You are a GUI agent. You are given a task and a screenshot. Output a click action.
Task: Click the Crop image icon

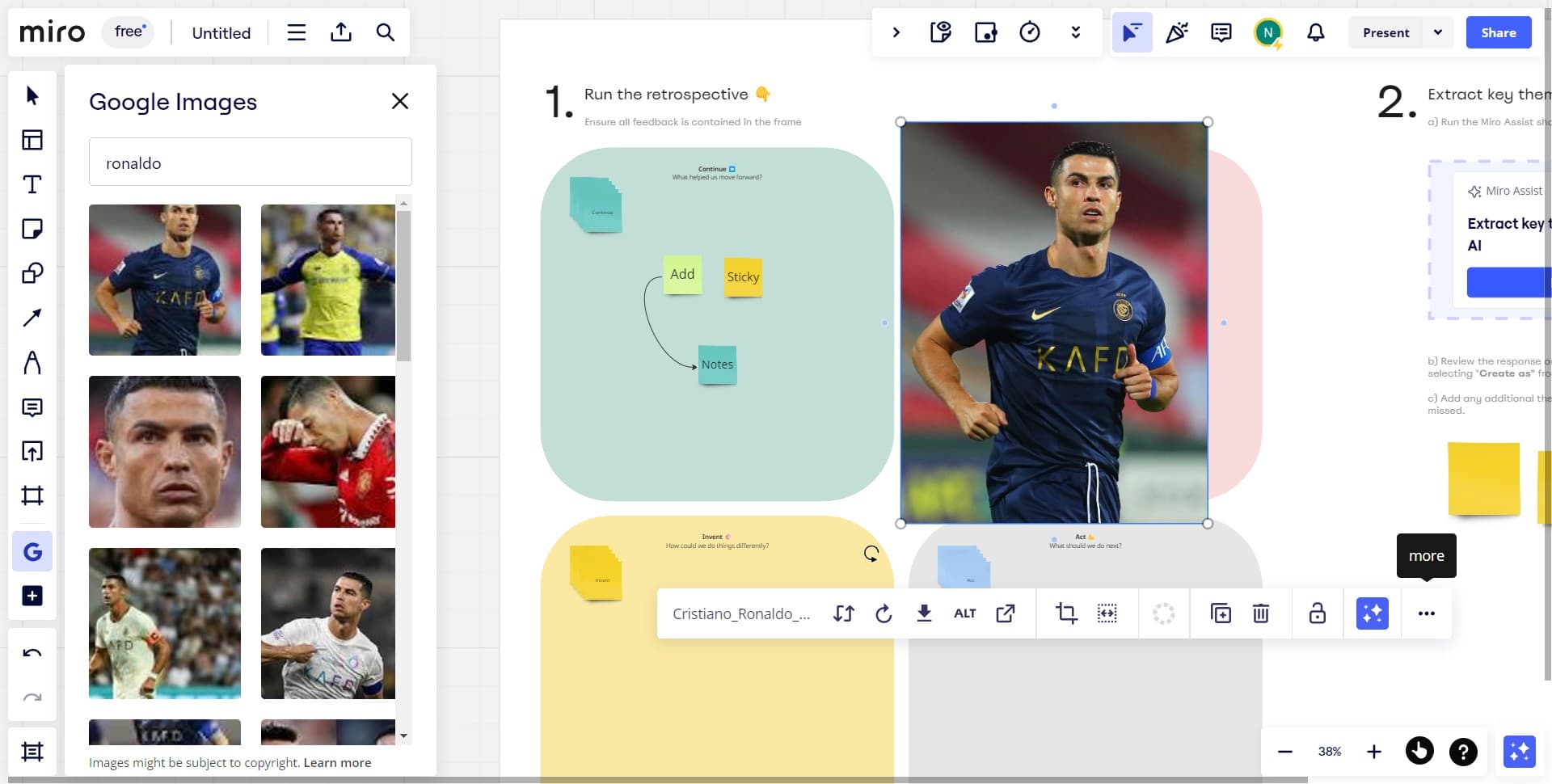[x=1066, y=613]
